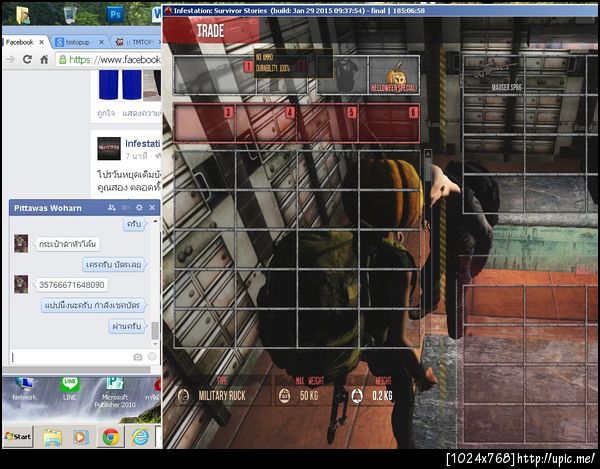Click the Mauser SP66 item in trade grid
The width and height of the screenshot is (600, 469).
click(494, 75)
